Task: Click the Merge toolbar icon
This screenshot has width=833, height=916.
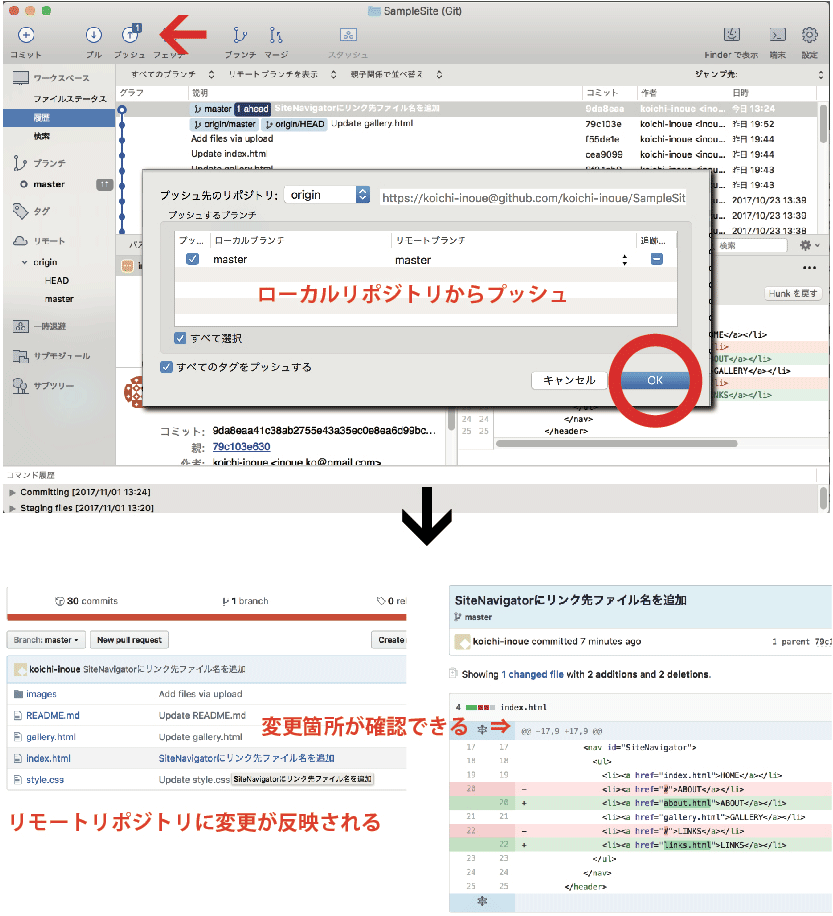Action: click(x=276, y=37)
